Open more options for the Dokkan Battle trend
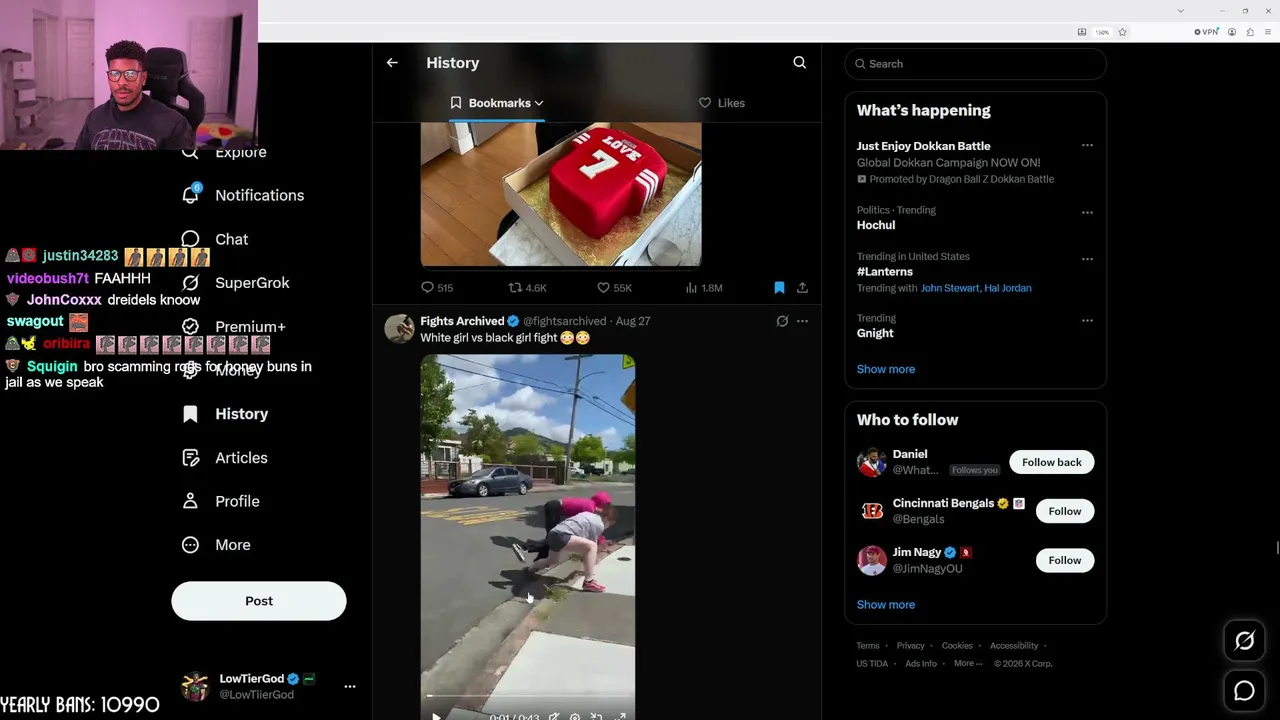1280x720 pixels. click(x=1087, y=146)
